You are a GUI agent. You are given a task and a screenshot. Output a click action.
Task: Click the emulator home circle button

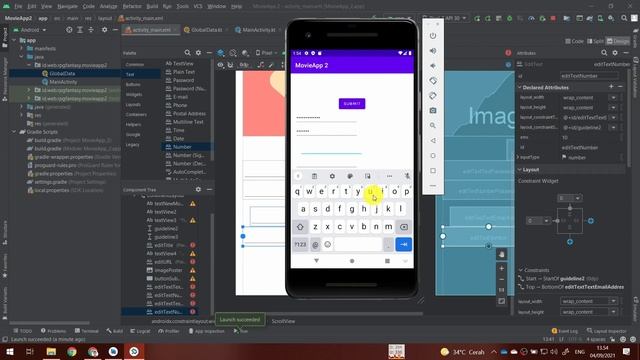point(433,156)
